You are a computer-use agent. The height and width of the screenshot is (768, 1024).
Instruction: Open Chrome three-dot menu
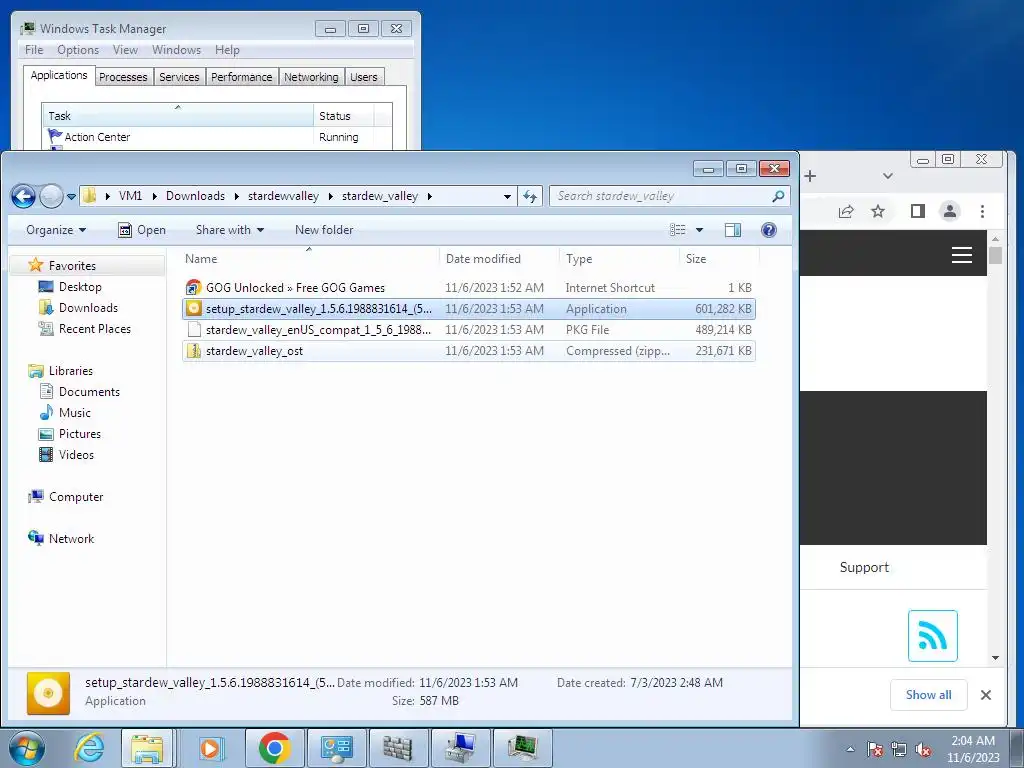tap(982, 211)
